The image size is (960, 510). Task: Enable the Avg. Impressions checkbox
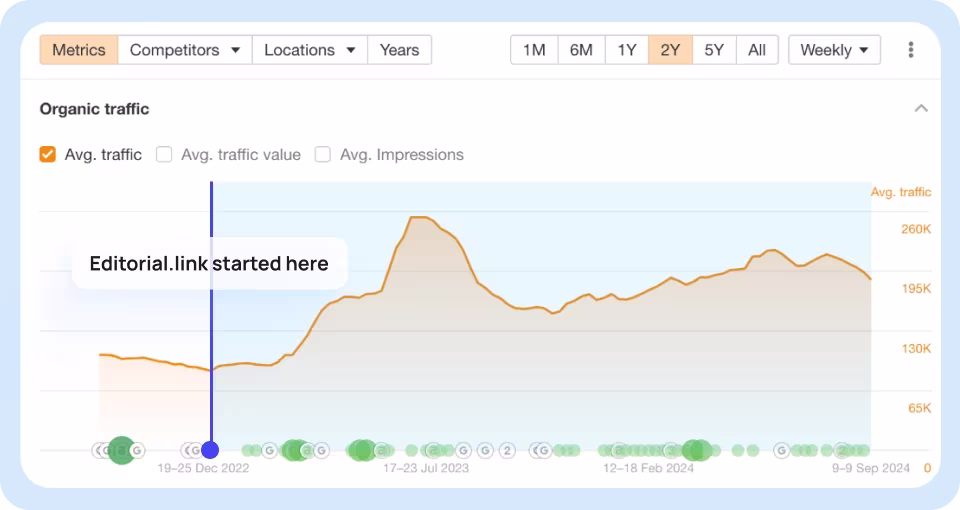323,154
